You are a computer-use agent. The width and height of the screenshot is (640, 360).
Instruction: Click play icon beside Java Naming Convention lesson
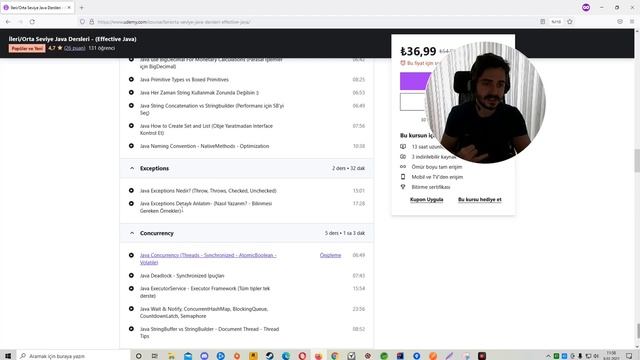tap(131, 146)
